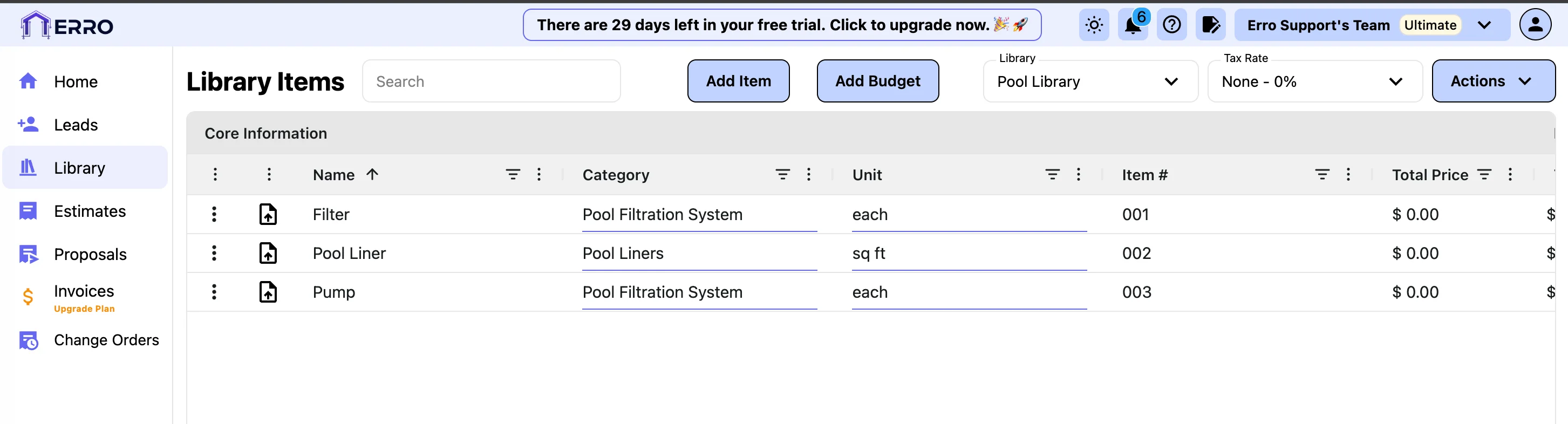The height and width of the screenshot is (424, 1568).
Task: Open Change Orders in the sidebar
Action: (106, 340)
